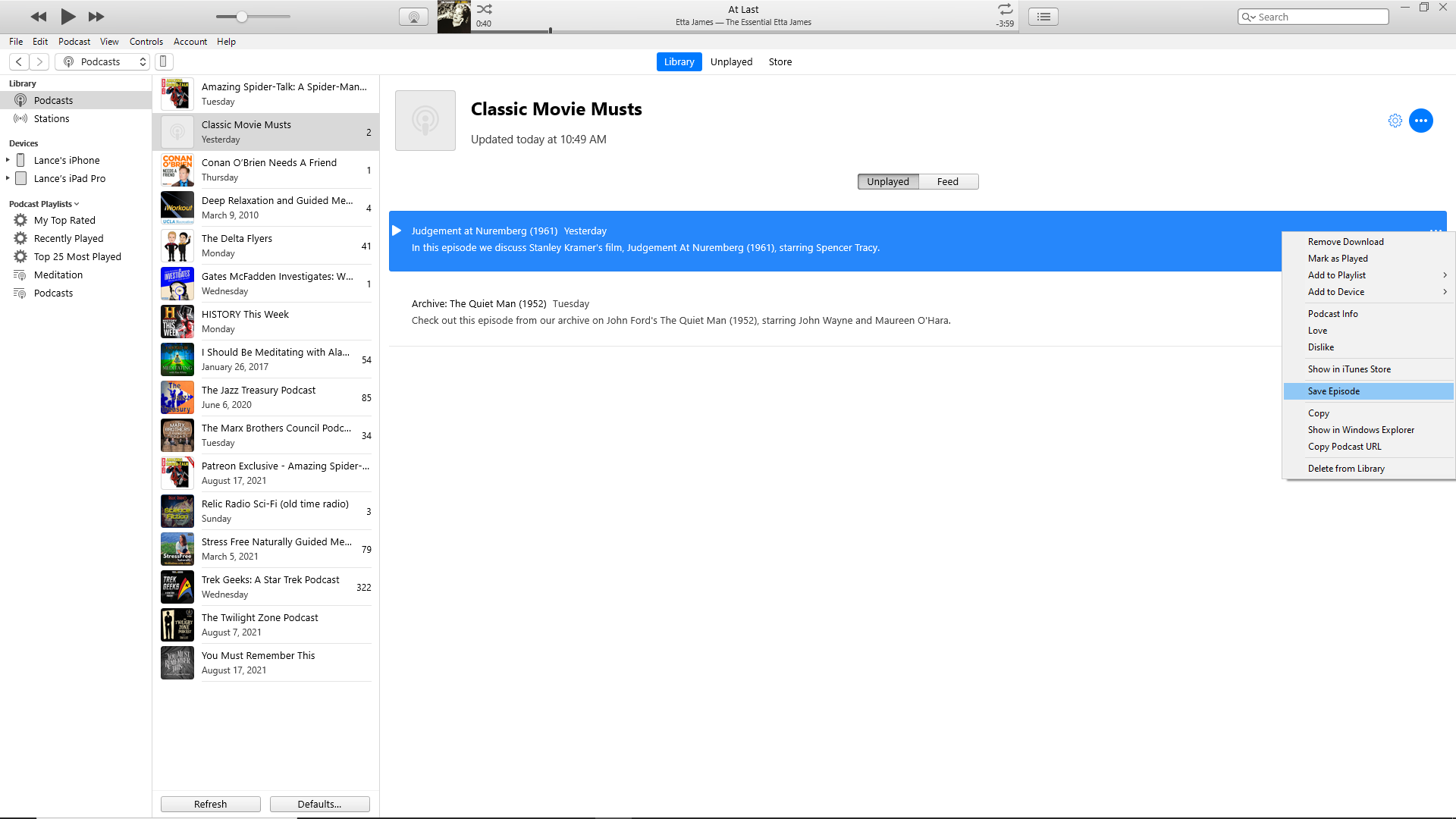Open the Podcast menu

74,42
